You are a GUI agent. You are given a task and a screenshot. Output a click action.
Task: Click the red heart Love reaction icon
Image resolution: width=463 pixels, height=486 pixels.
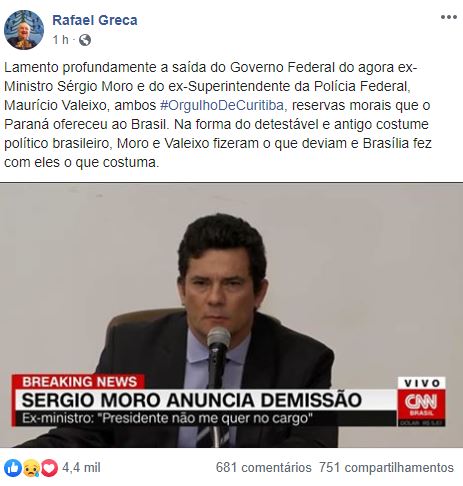pos(49,468)
